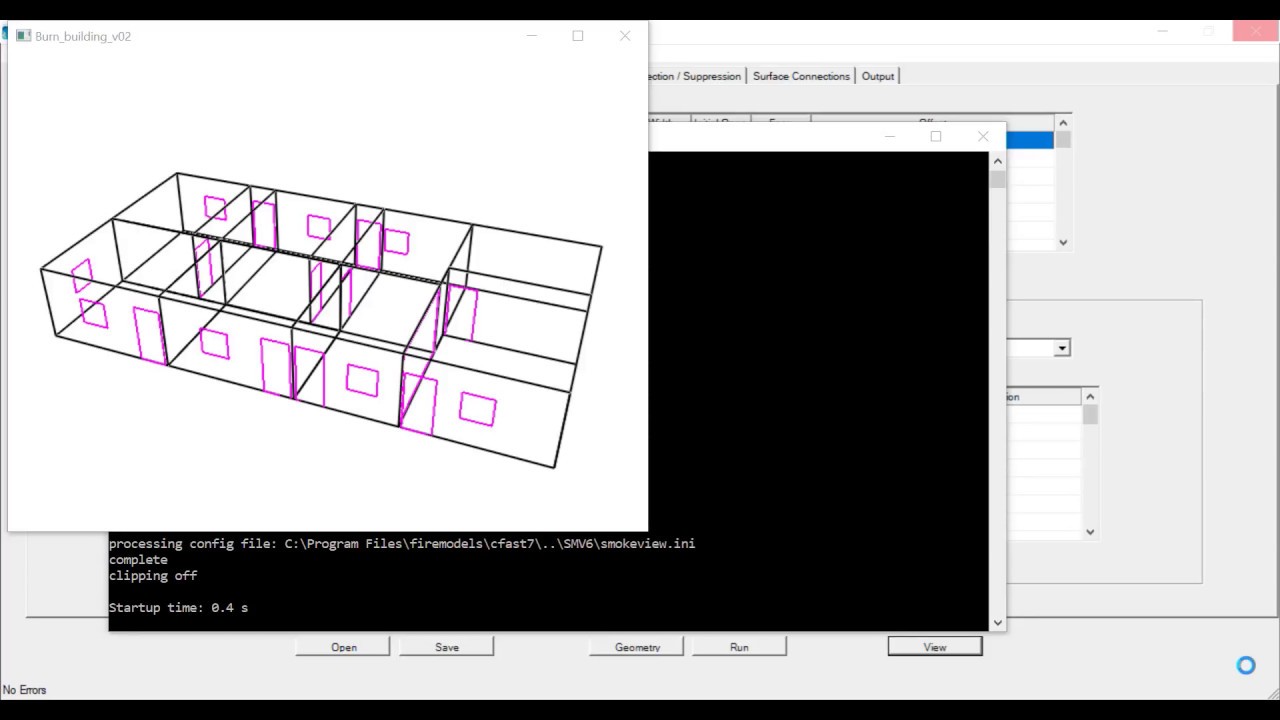
Task: Click 'processing config file' console line
Action: [x=402, y=544]
